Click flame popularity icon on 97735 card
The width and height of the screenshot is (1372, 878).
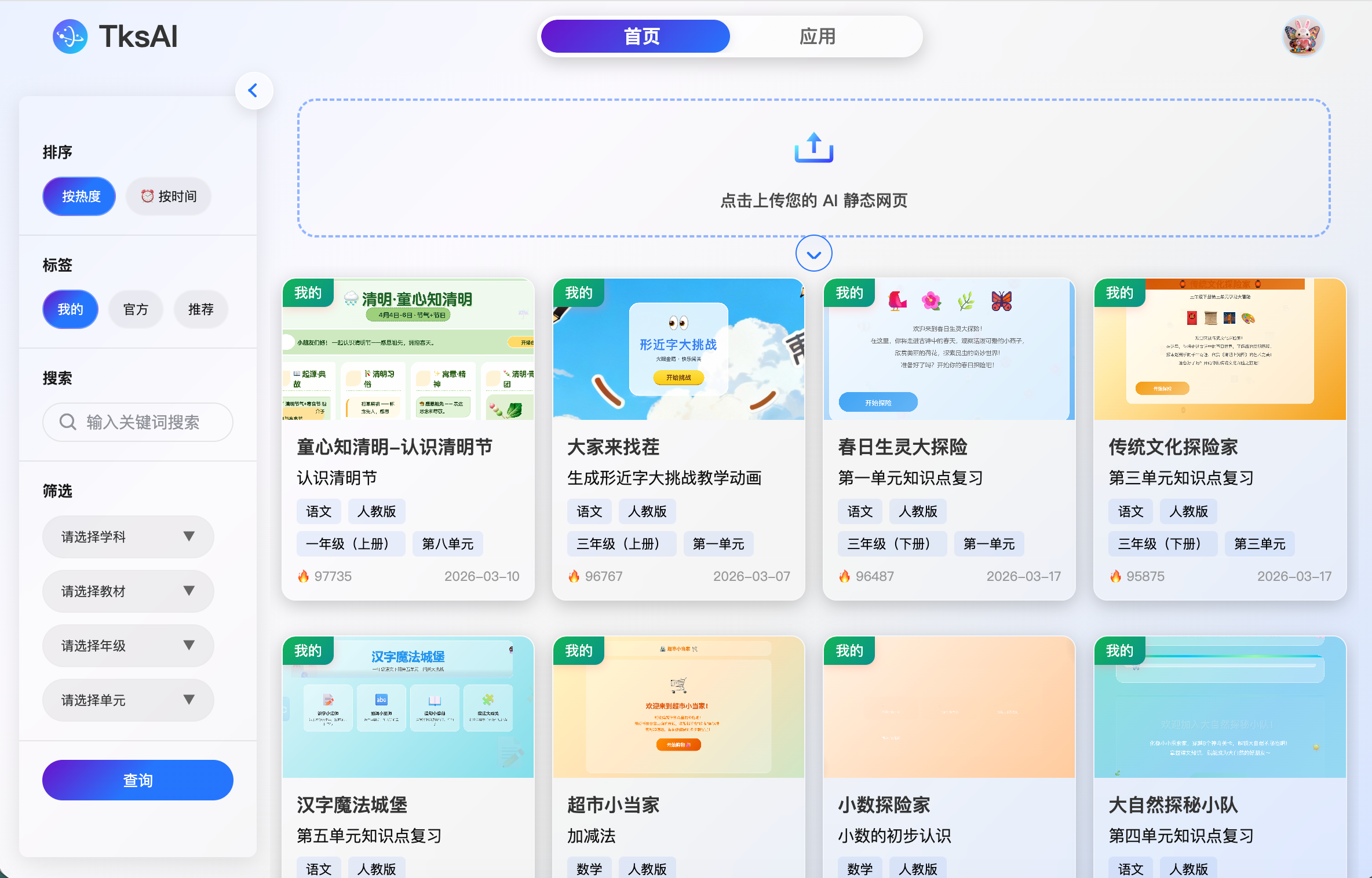coord(304,576)
